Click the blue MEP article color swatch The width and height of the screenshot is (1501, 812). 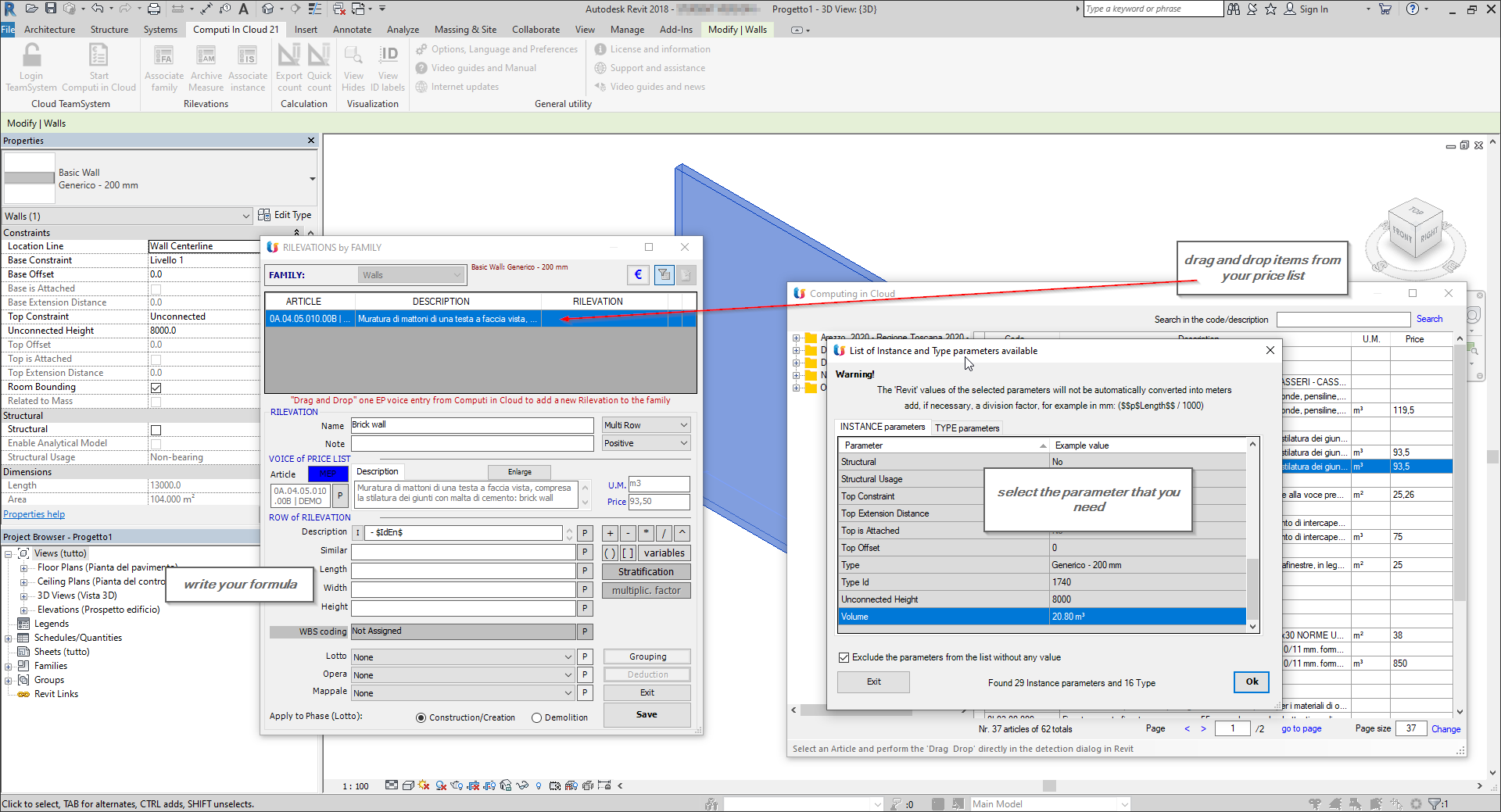point(328,473)
